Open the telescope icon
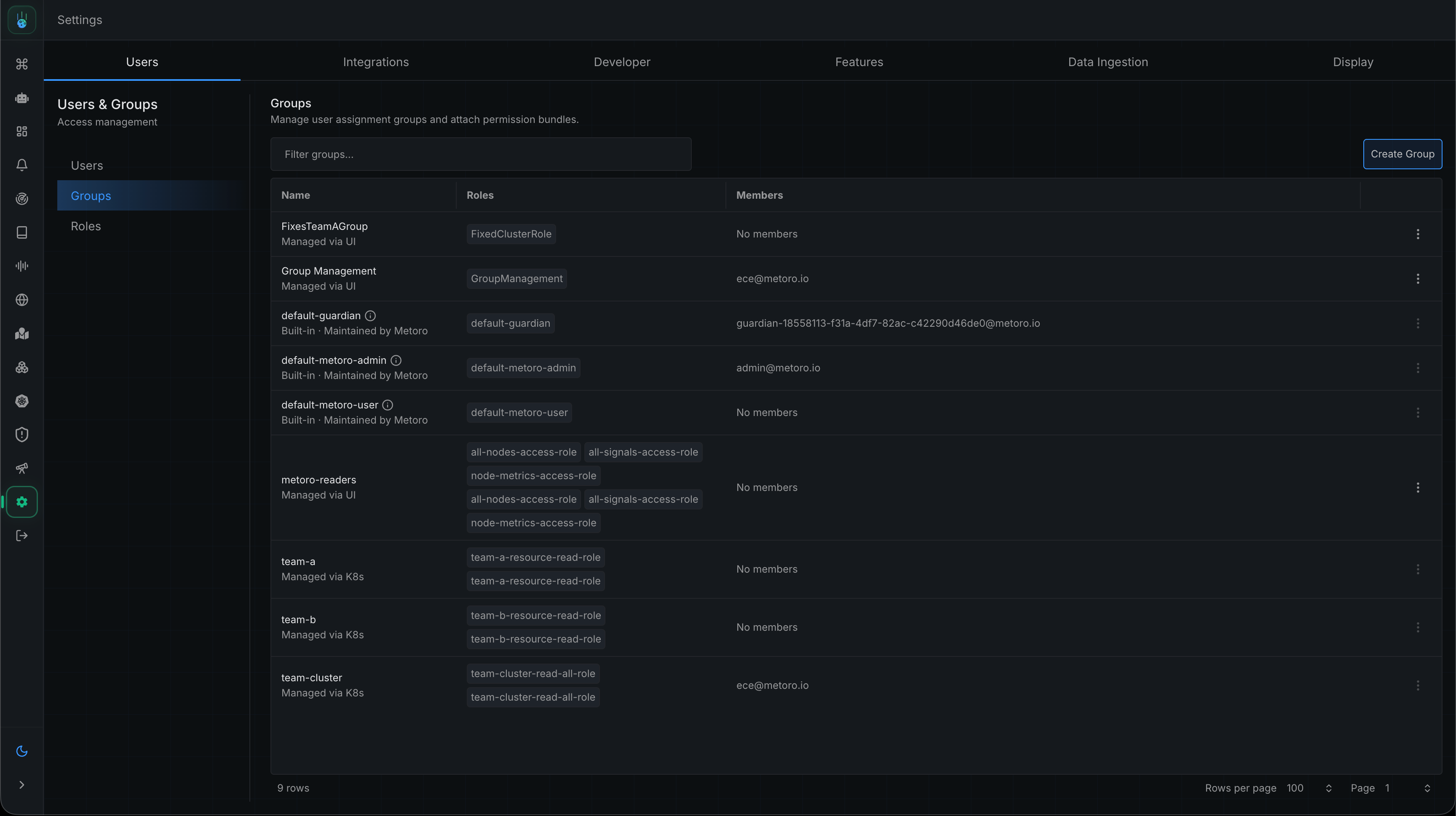The height and width of the screenshot is (816, 1456). (x=21, y=468)
